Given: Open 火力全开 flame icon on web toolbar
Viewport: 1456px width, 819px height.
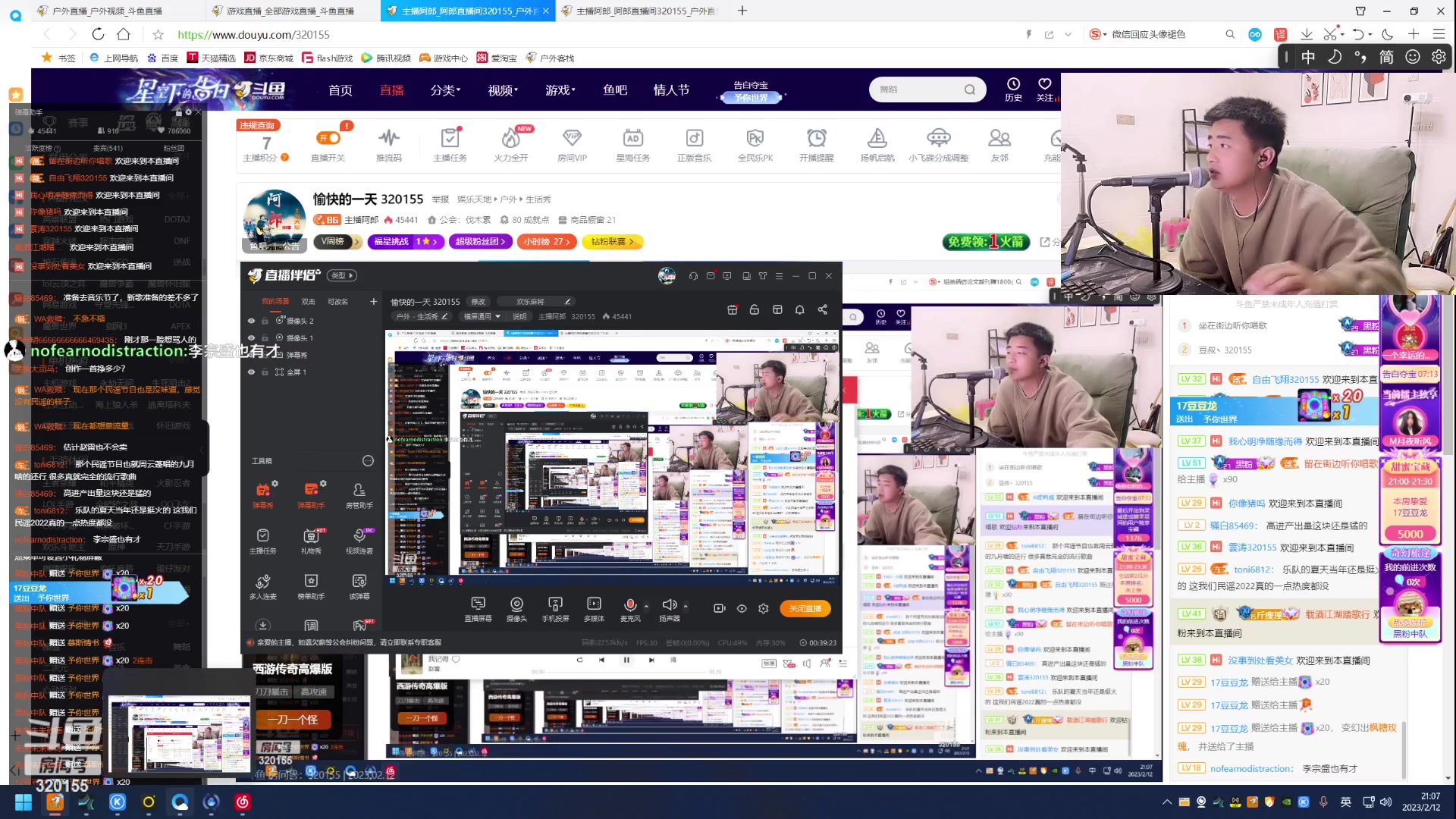Looking at the screenshot, I should point(511,144).
